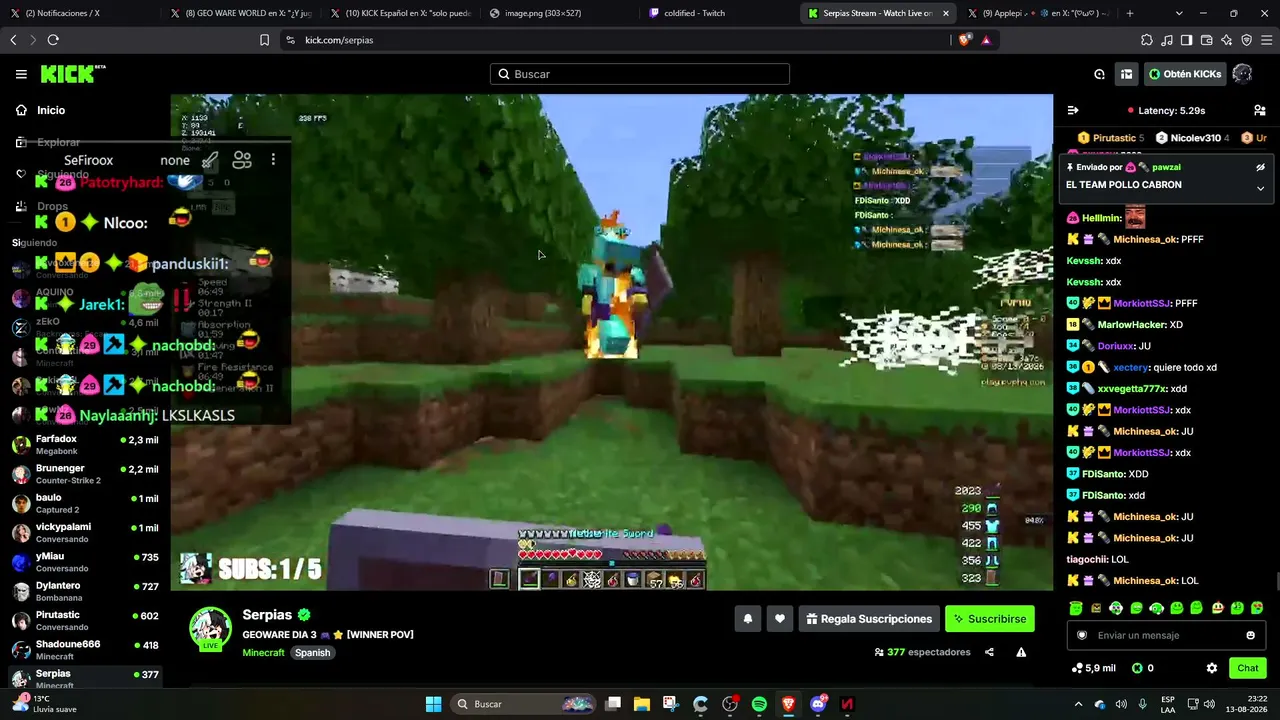Image resolution: width=1280 pixels, height=720 pixels.
Task: Open Brave Shields icon in address bar
Action: point(964,40)
